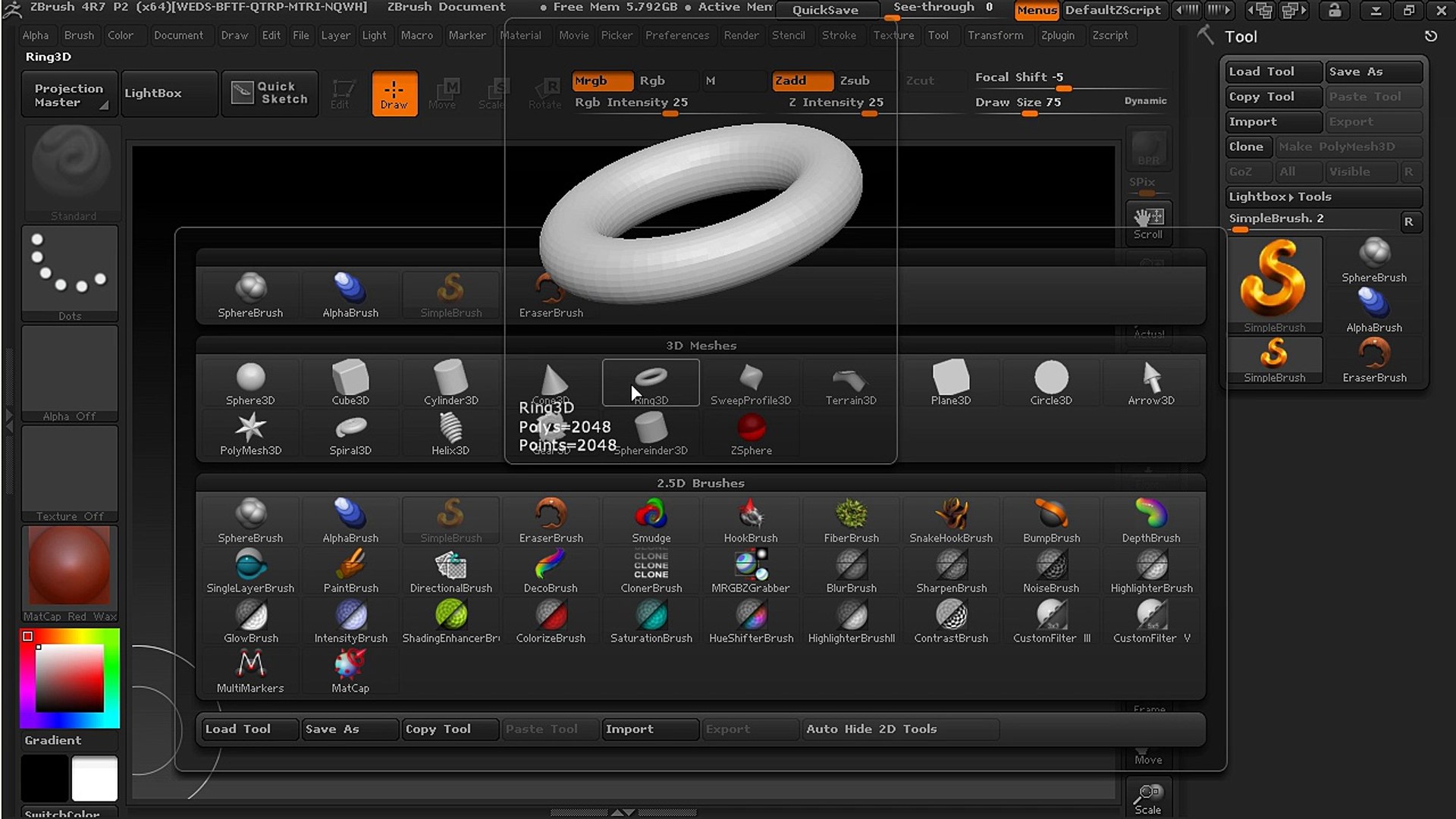Toggle Zadd sculpt mode
Viewport: 1456px width, 819px height.
coord(802,80)
